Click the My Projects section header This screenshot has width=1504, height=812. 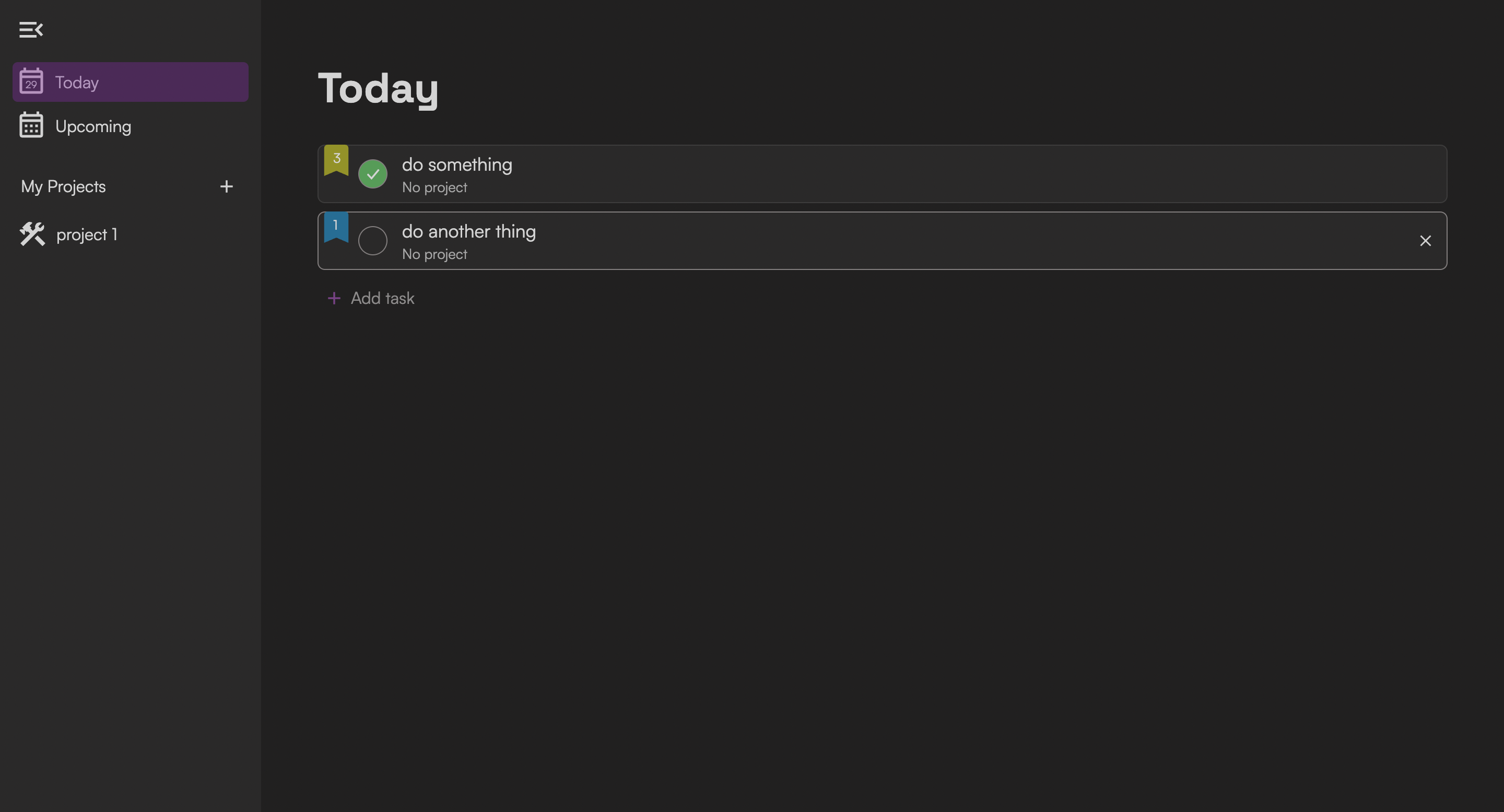coord(63,187)
